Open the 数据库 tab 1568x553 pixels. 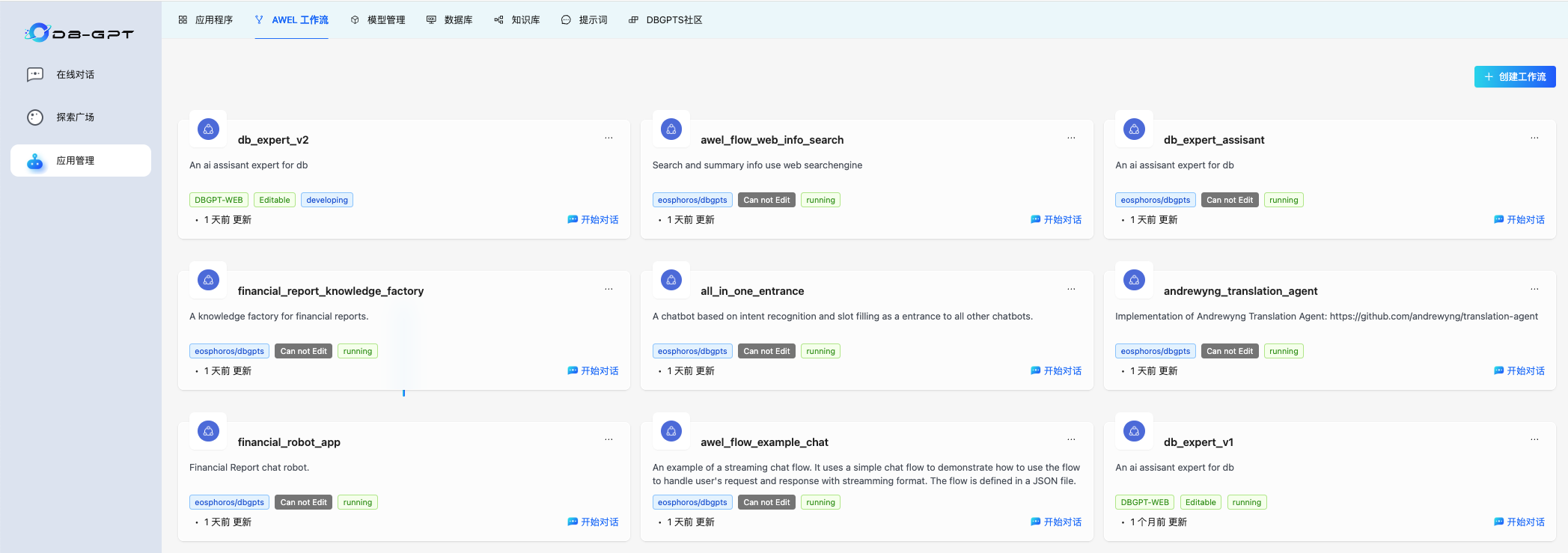click(450, 20)
